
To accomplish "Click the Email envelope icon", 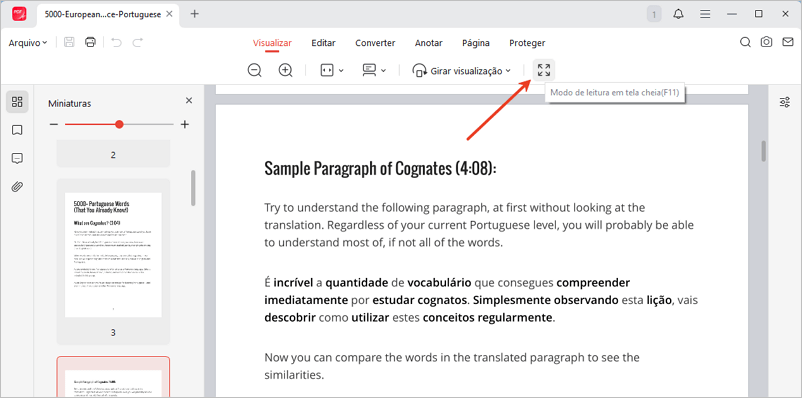I will coord(788,42).
